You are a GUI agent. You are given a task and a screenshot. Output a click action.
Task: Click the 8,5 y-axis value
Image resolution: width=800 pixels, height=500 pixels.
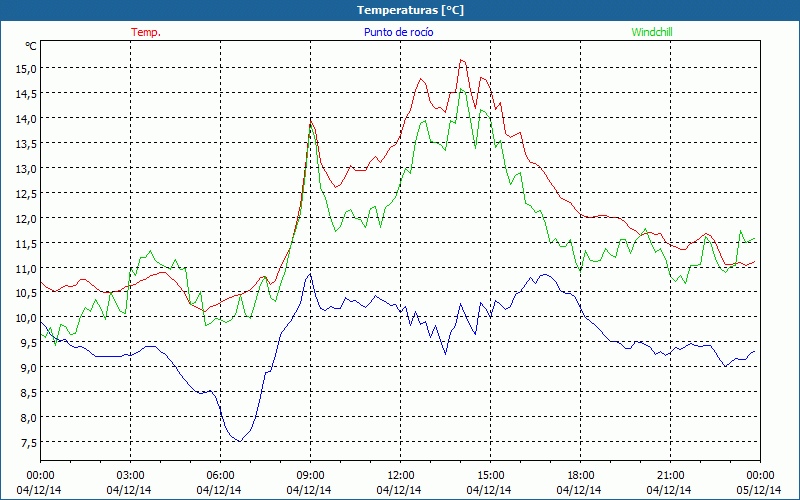pyautogui.click(x=28, y=392)
